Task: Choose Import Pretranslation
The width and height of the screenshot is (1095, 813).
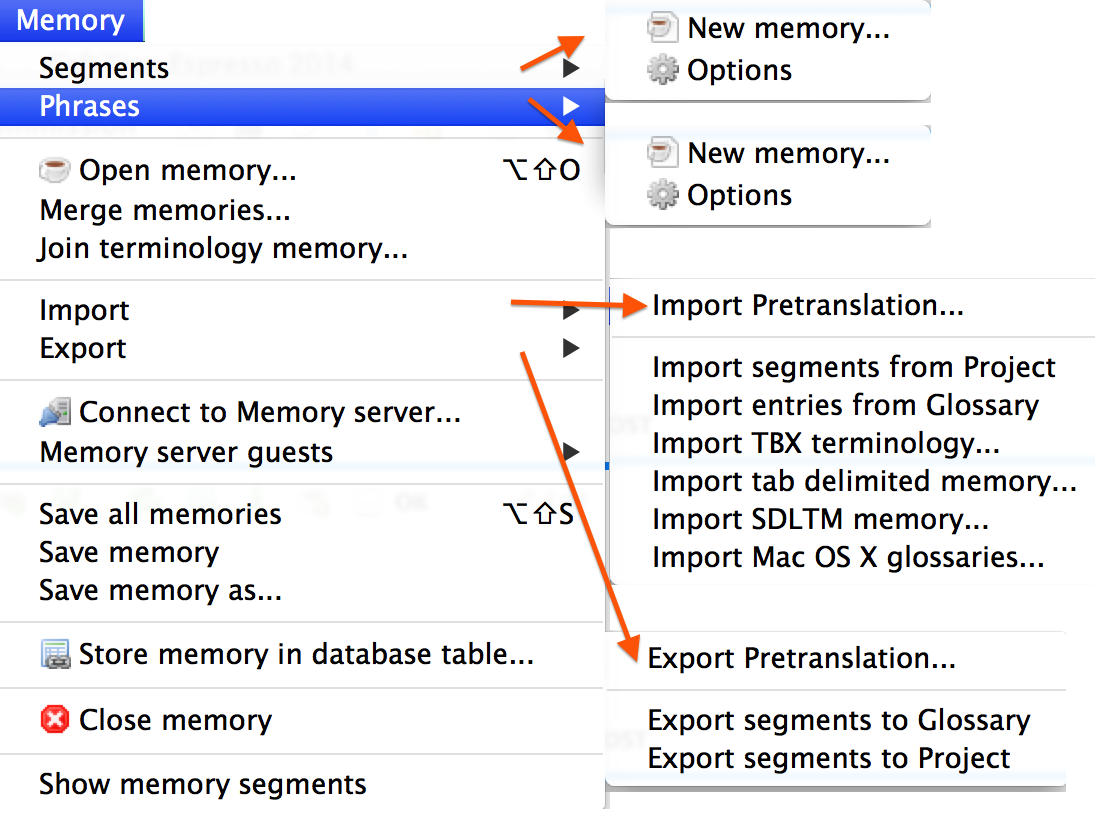Action: [810, 306]
